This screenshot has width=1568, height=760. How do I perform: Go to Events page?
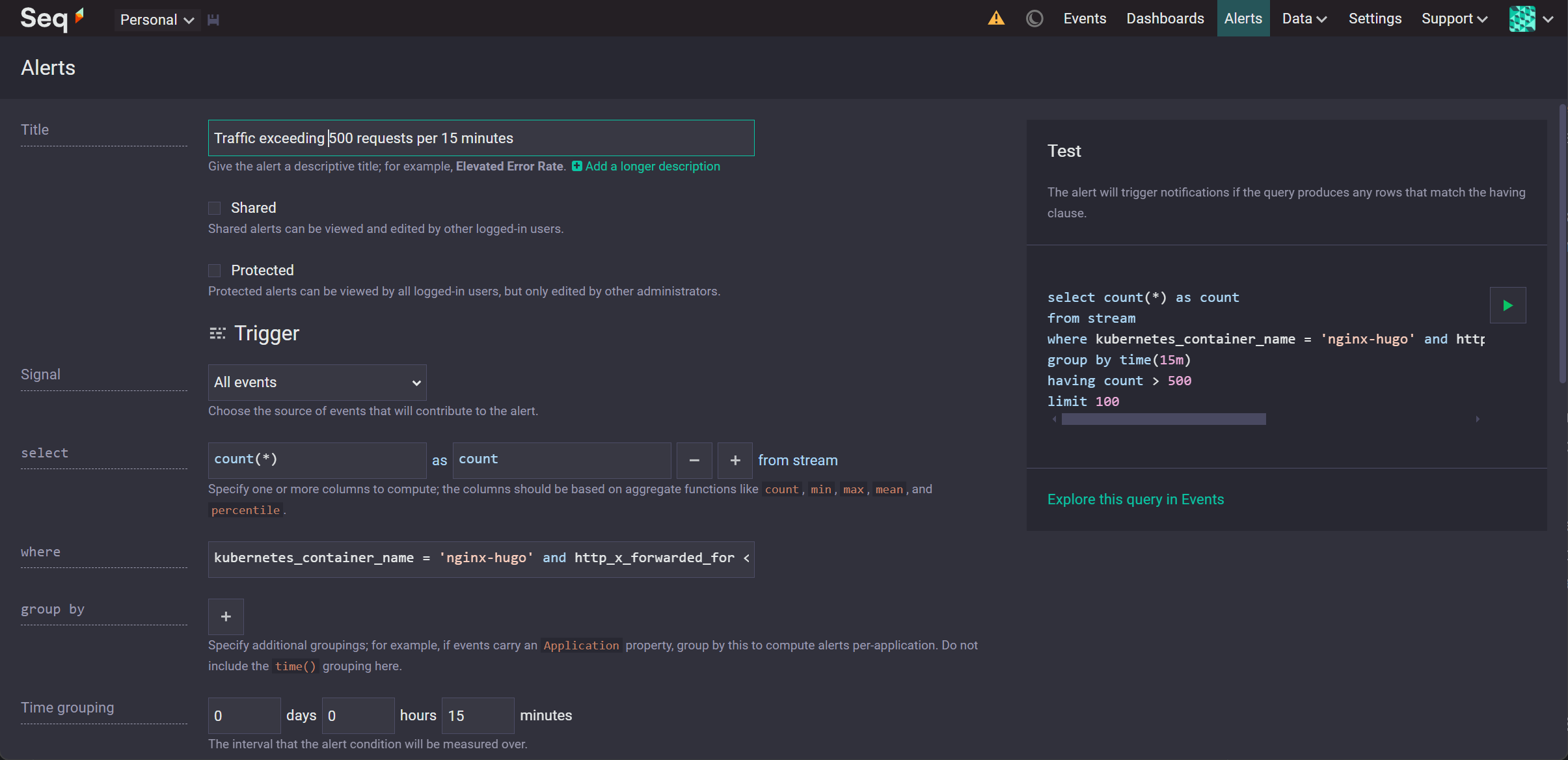[1085, 18]
